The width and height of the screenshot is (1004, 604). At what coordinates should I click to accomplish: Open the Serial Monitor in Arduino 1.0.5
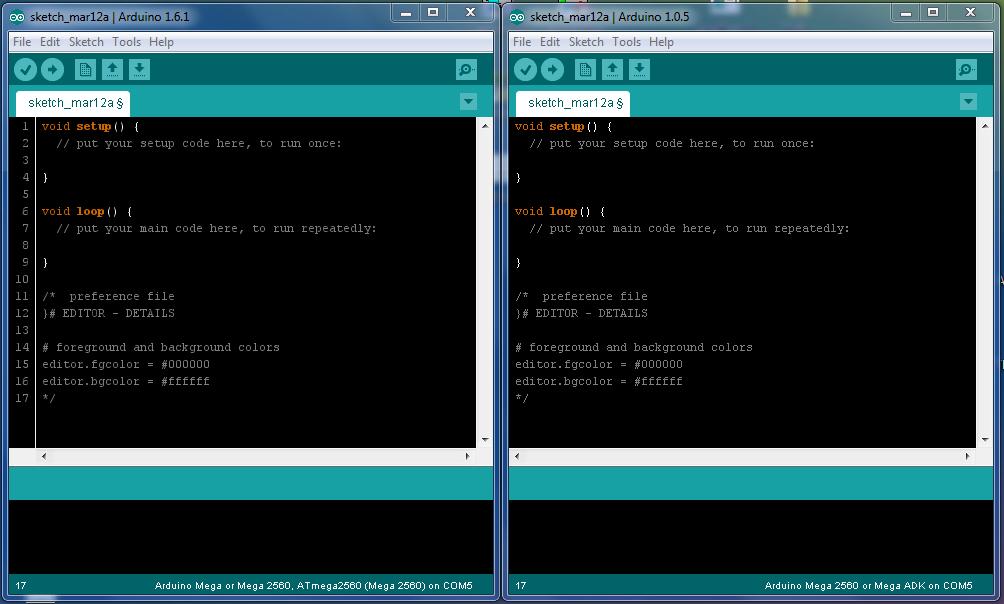[964, 69]
